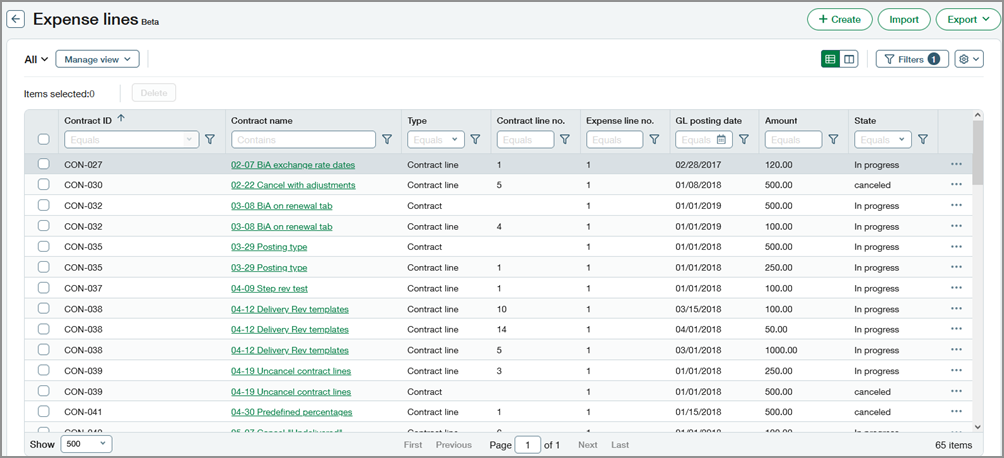Open the 04-09 Step rev test link
Screen dimensions: 1004x458
tap(269, 288)
